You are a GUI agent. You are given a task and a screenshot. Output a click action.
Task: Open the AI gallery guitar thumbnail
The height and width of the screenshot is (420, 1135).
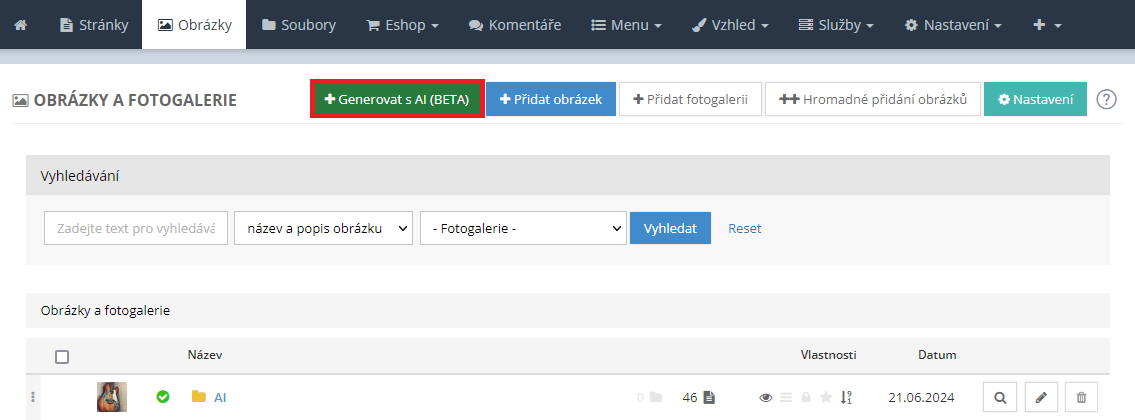[x=112, y=397]
